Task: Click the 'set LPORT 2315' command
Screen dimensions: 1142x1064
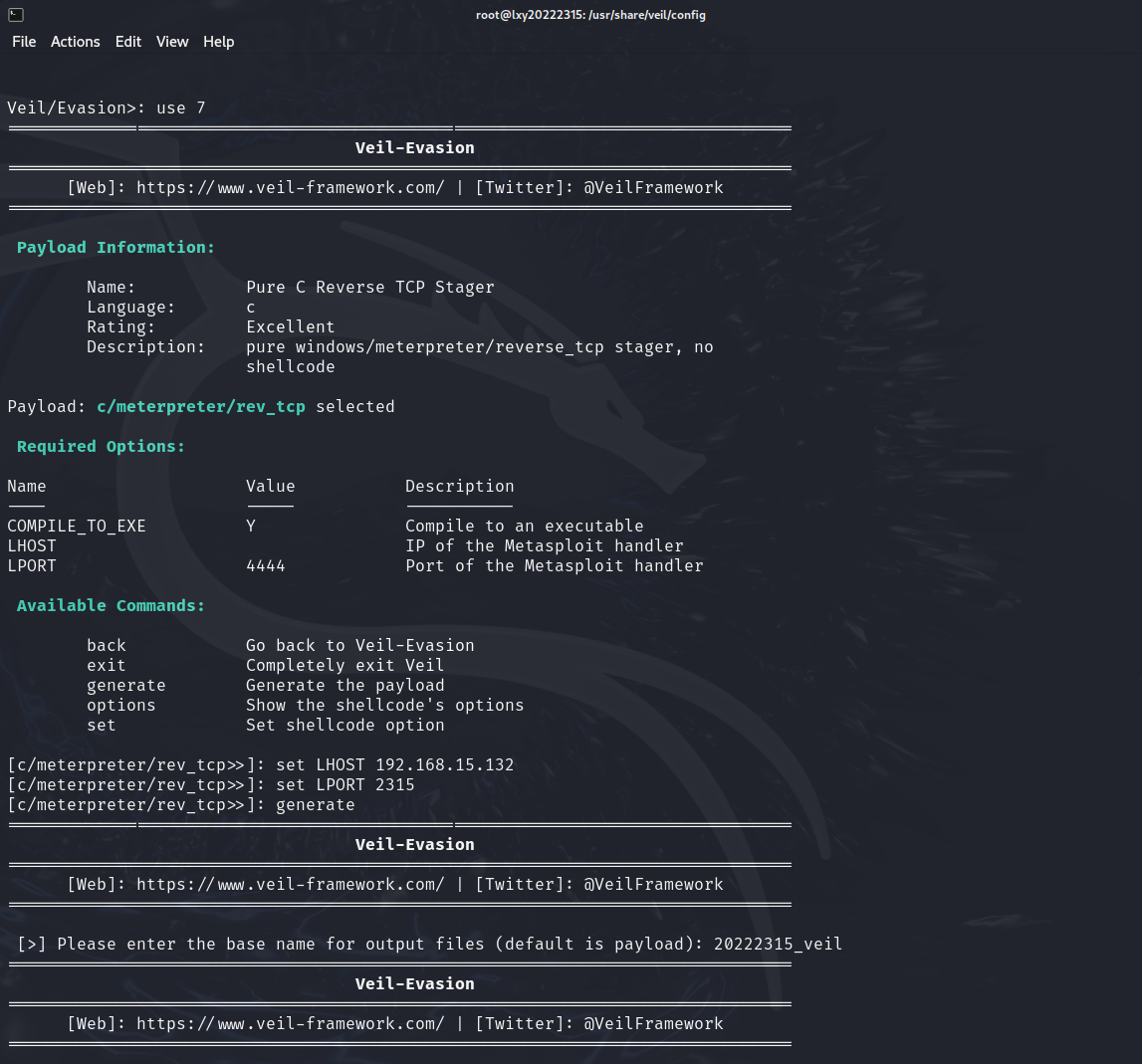Action: (x=345, y=785)
